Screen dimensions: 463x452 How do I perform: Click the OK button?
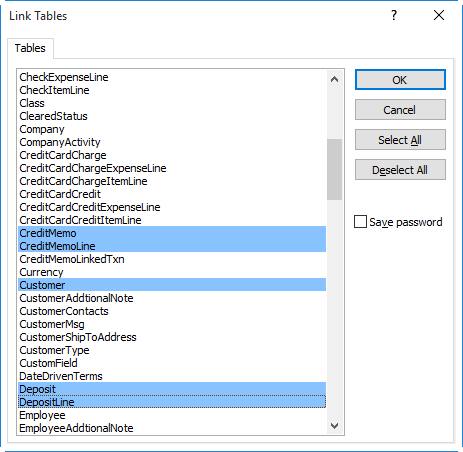coord(400,80)
